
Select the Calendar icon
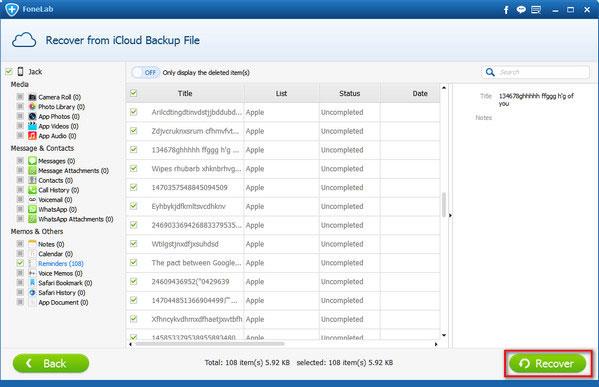tap(32, 254)
